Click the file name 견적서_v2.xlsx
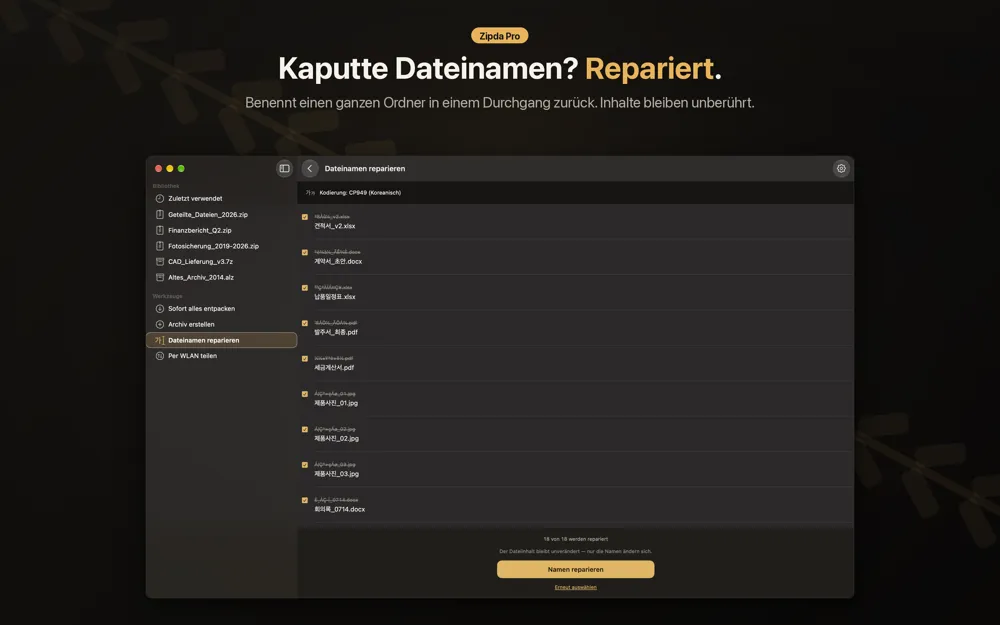 click(x=335, y=226)
